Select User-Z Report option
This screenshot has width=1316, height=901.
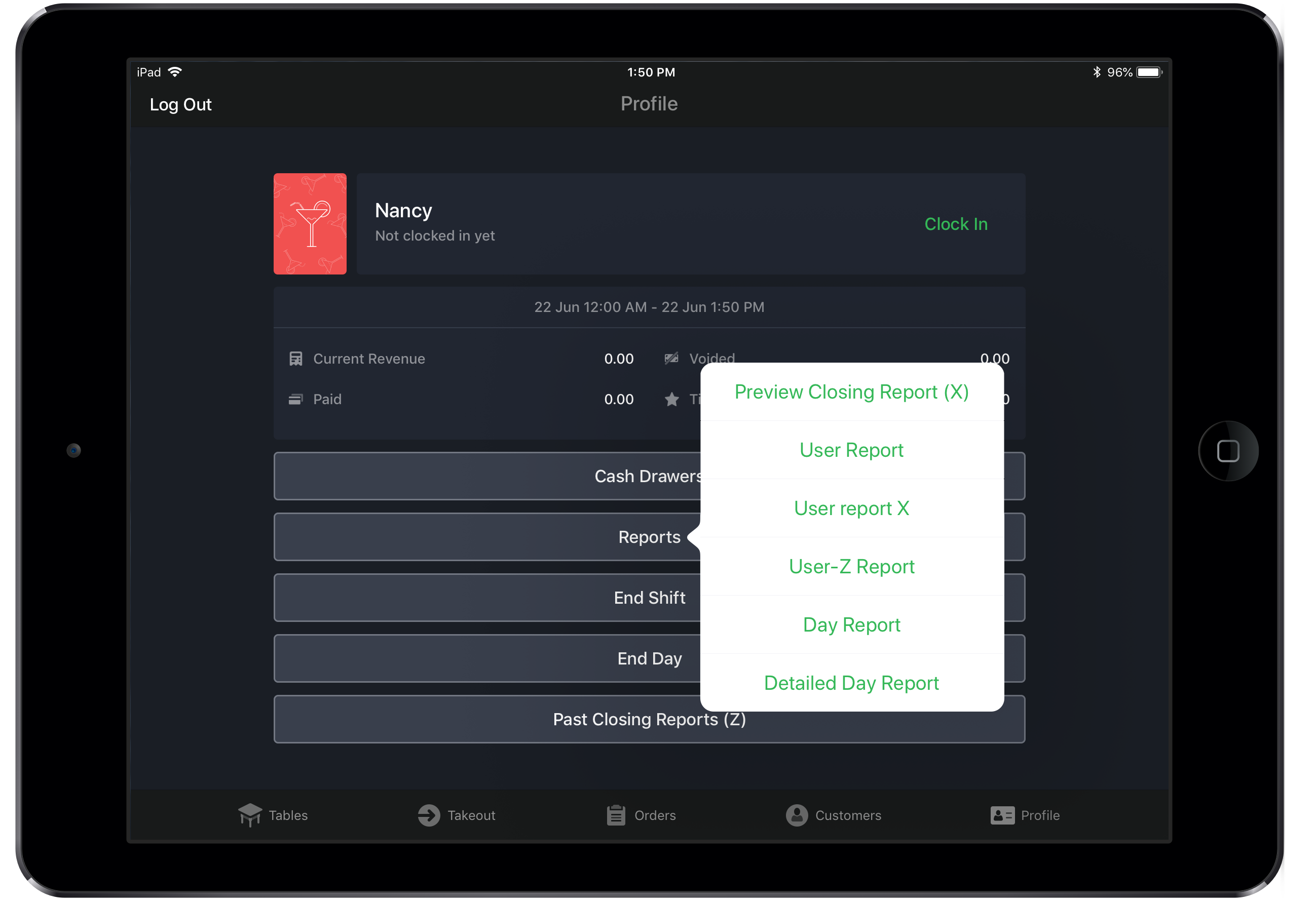click(851, 566)
